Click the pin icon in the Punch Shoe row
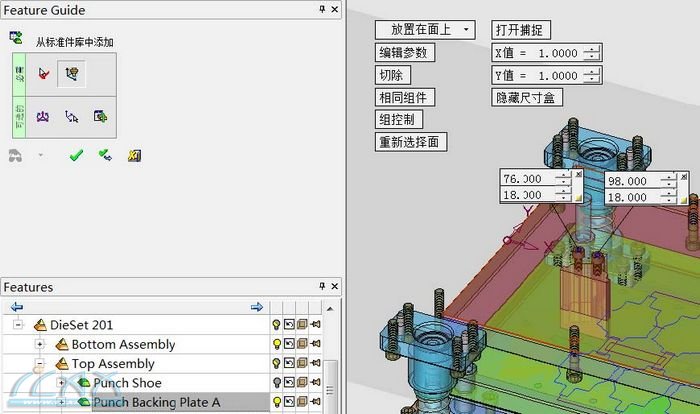 315,382
